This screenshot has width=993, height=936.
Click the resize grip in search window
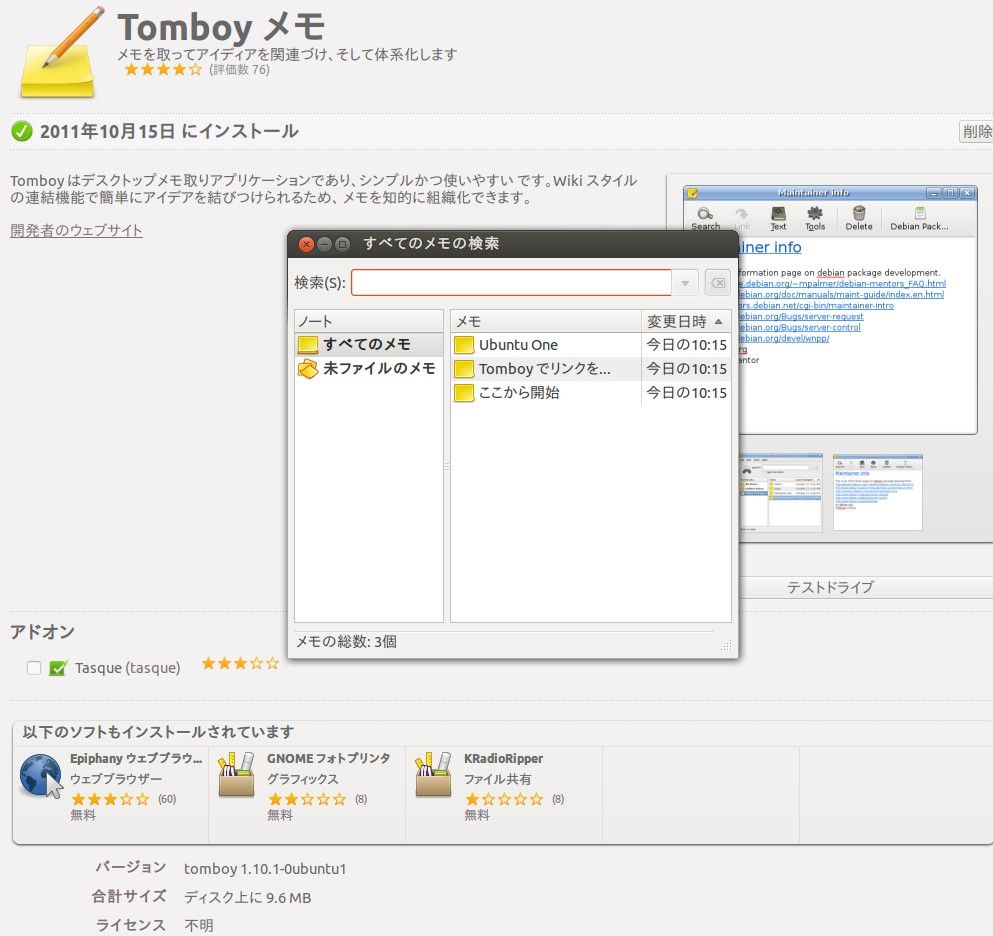(726, 646)
